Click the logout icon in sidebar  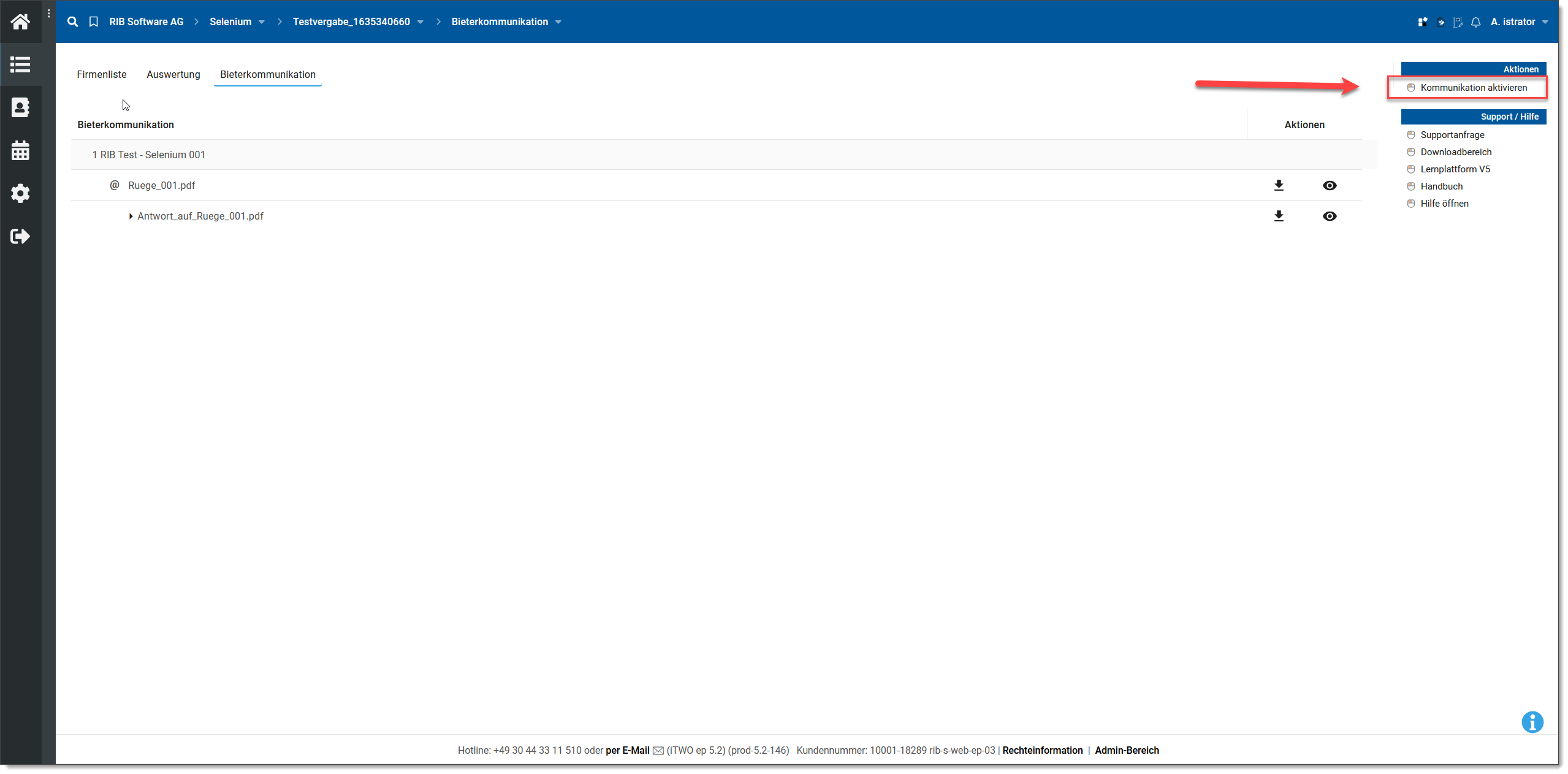(20, 236)
